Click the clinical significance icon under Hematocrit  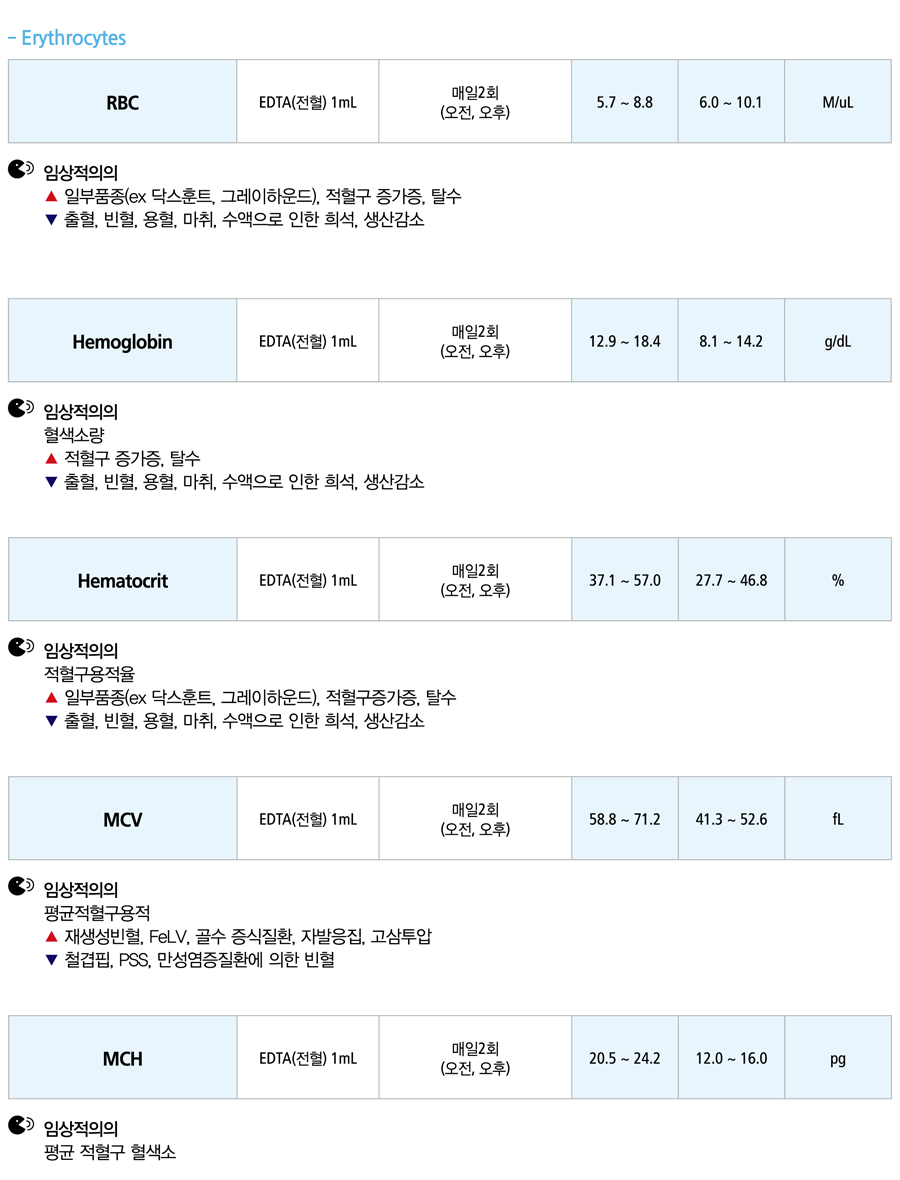click(20, 646)
